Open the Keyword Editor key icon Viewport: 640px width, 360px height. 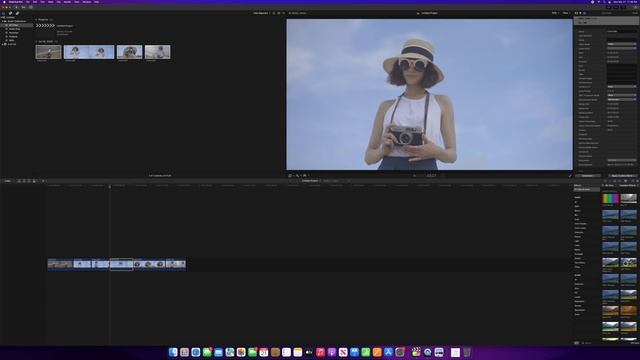(x=23, y=7)
